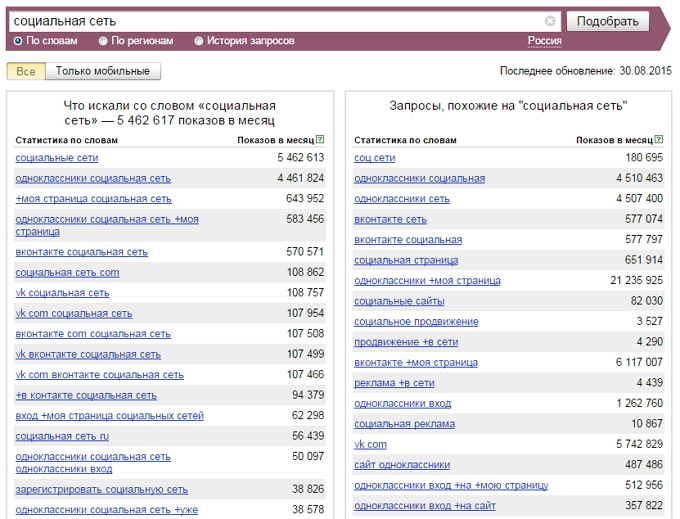Open 'социальное продвижение' link
680x519 pixels.
point(416,322)
